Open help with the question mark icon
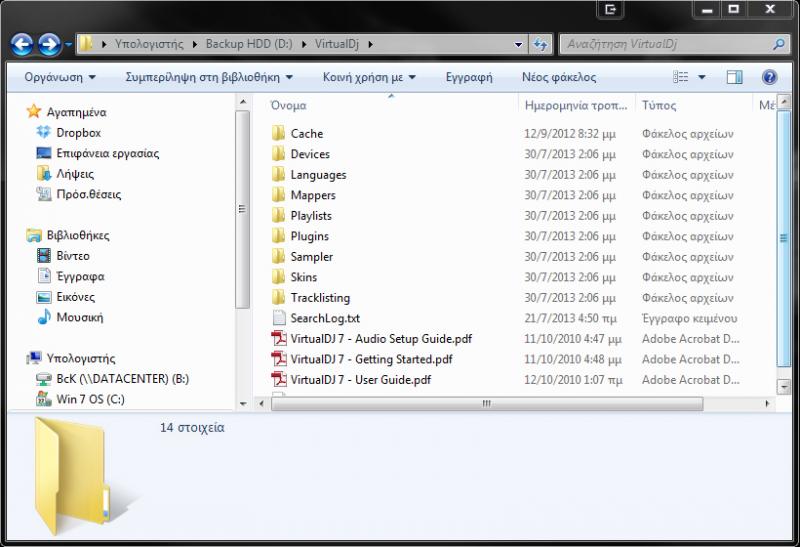Screen dimensions: 800x547 coord(769,77)
